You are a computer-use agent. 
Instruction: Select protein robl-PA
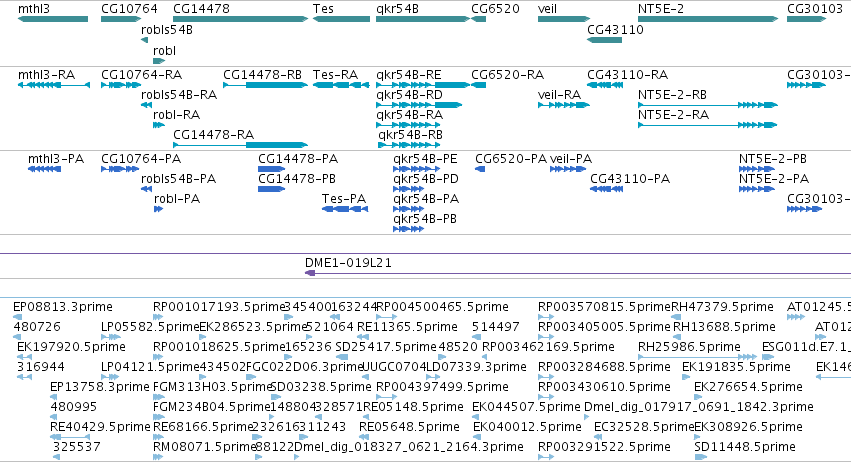point(158,209)
